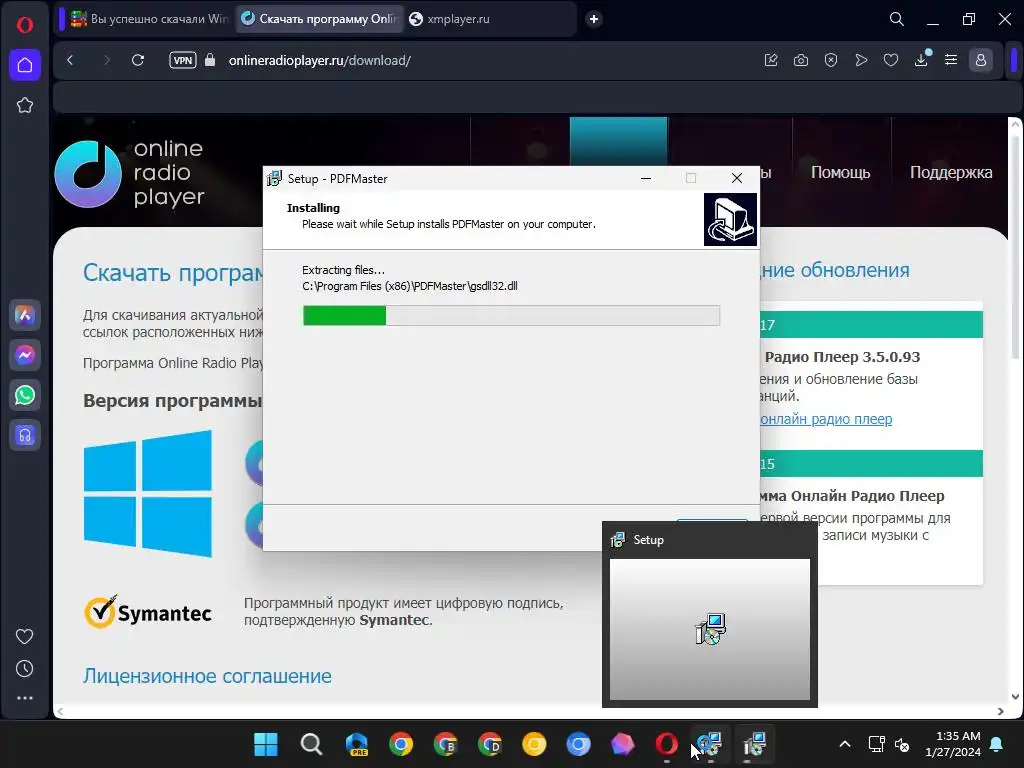
Task: Go back to the previous page
Action: pyautogui.click(x=71, y=60)
